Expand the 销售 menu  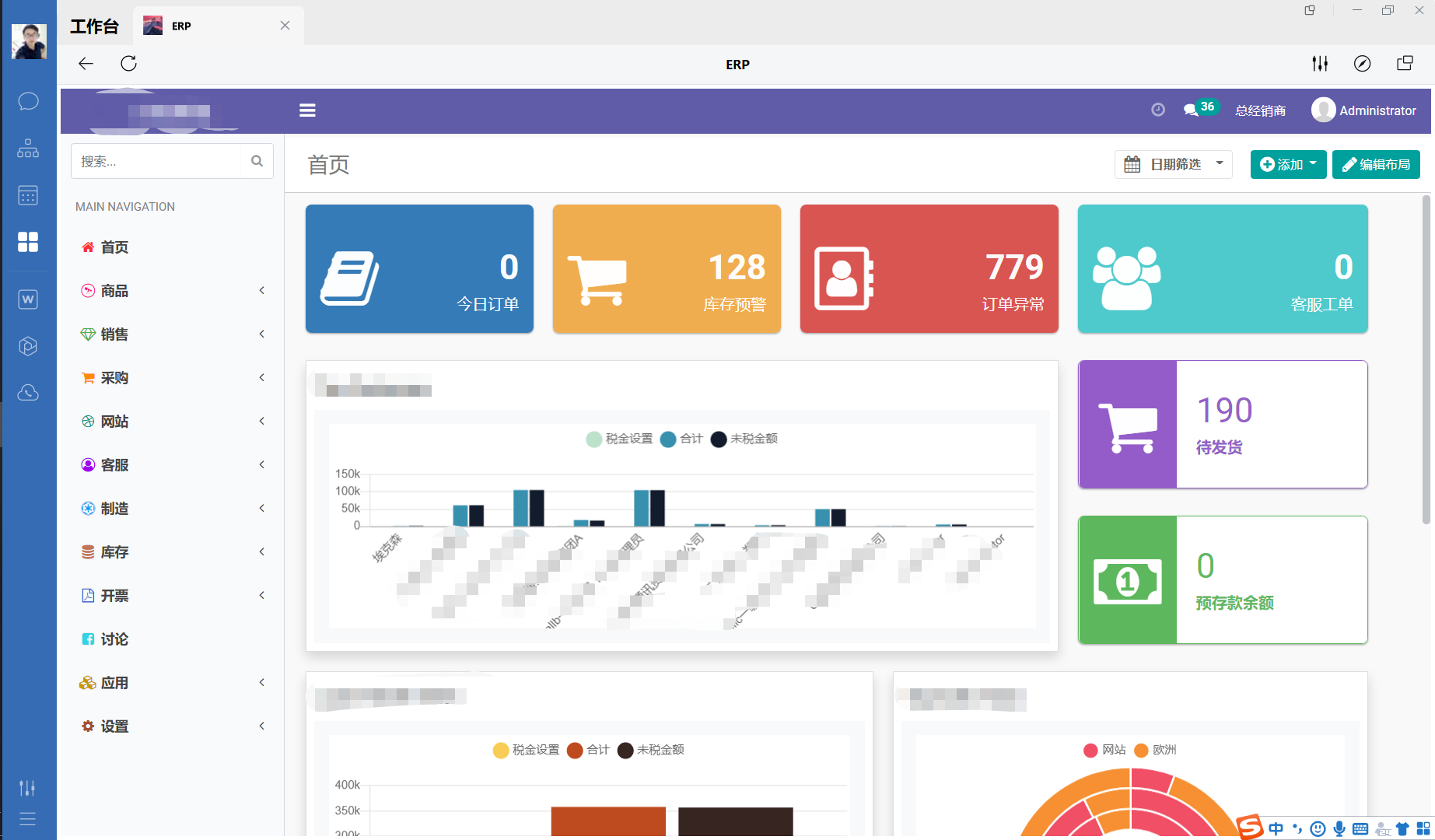click(171, 334)
